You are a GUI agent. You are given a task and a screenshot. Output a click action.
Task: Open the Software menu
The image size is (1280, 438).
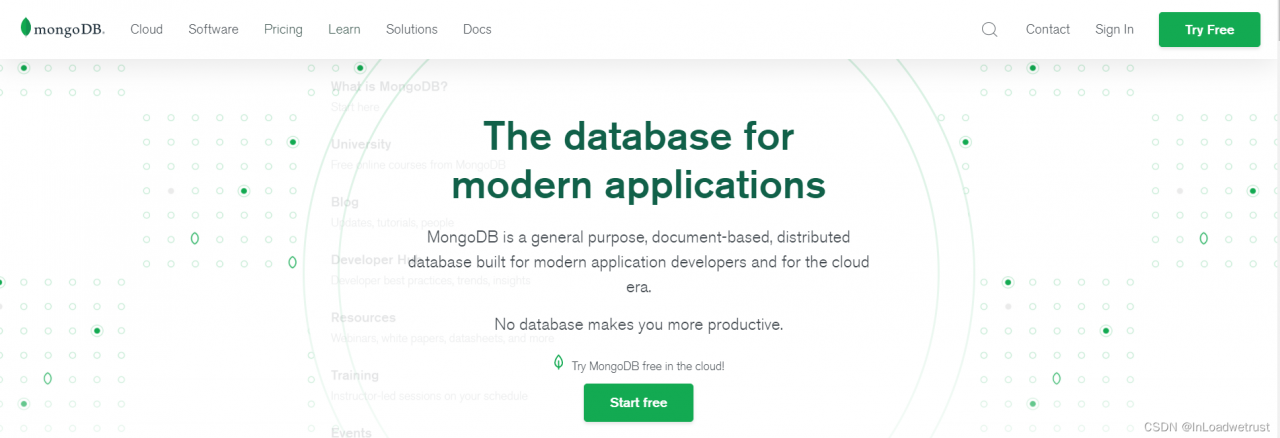213,29
